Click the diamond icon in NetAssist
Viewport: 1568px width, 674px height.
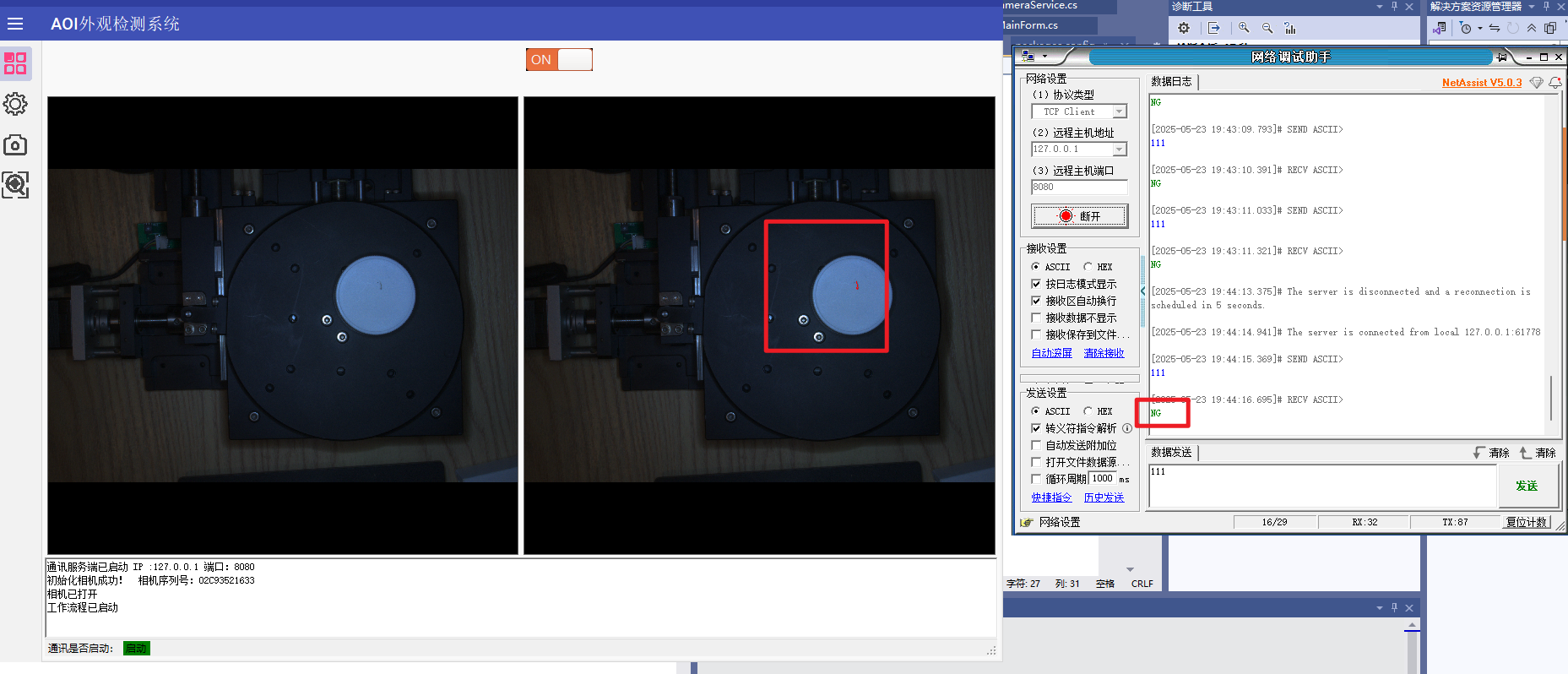pos(1536,82)
